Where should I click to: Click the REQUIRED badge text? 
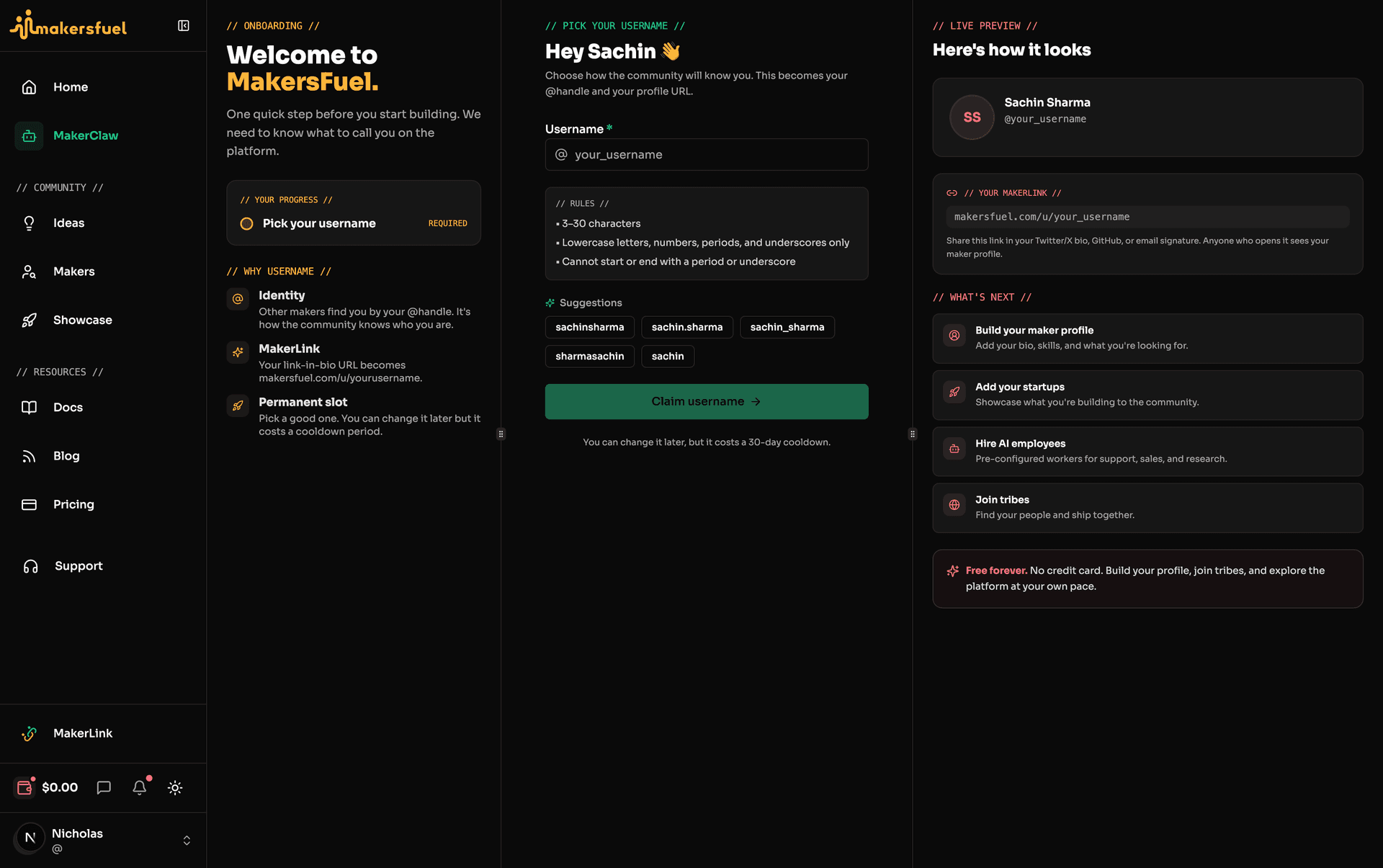(x=448, y=223)
